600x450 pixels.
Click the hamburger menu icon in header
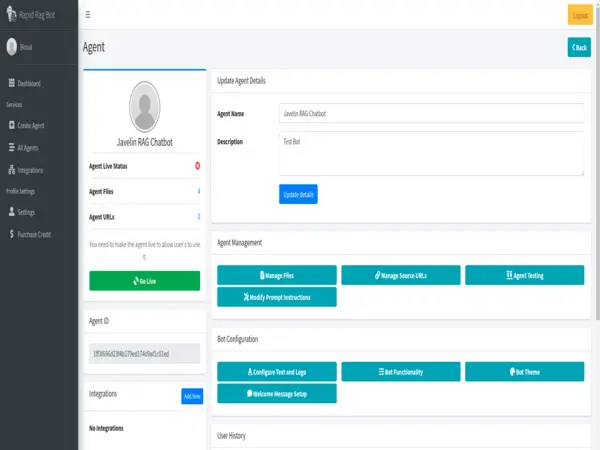pyautogui.click(x=88, y=15)
